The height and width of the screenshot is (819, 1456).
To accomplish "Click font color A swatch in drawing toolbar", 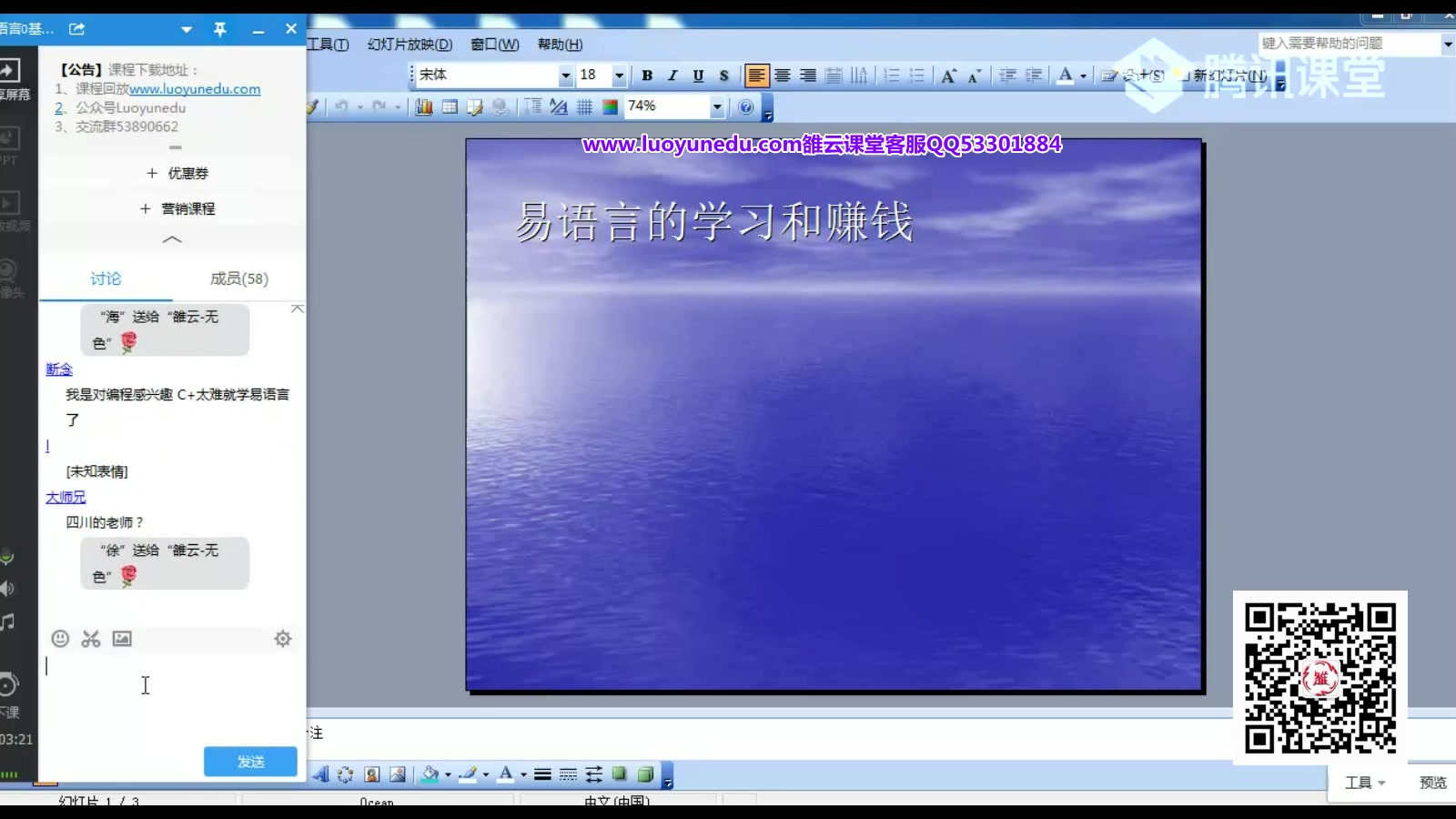I will (506, 774).
